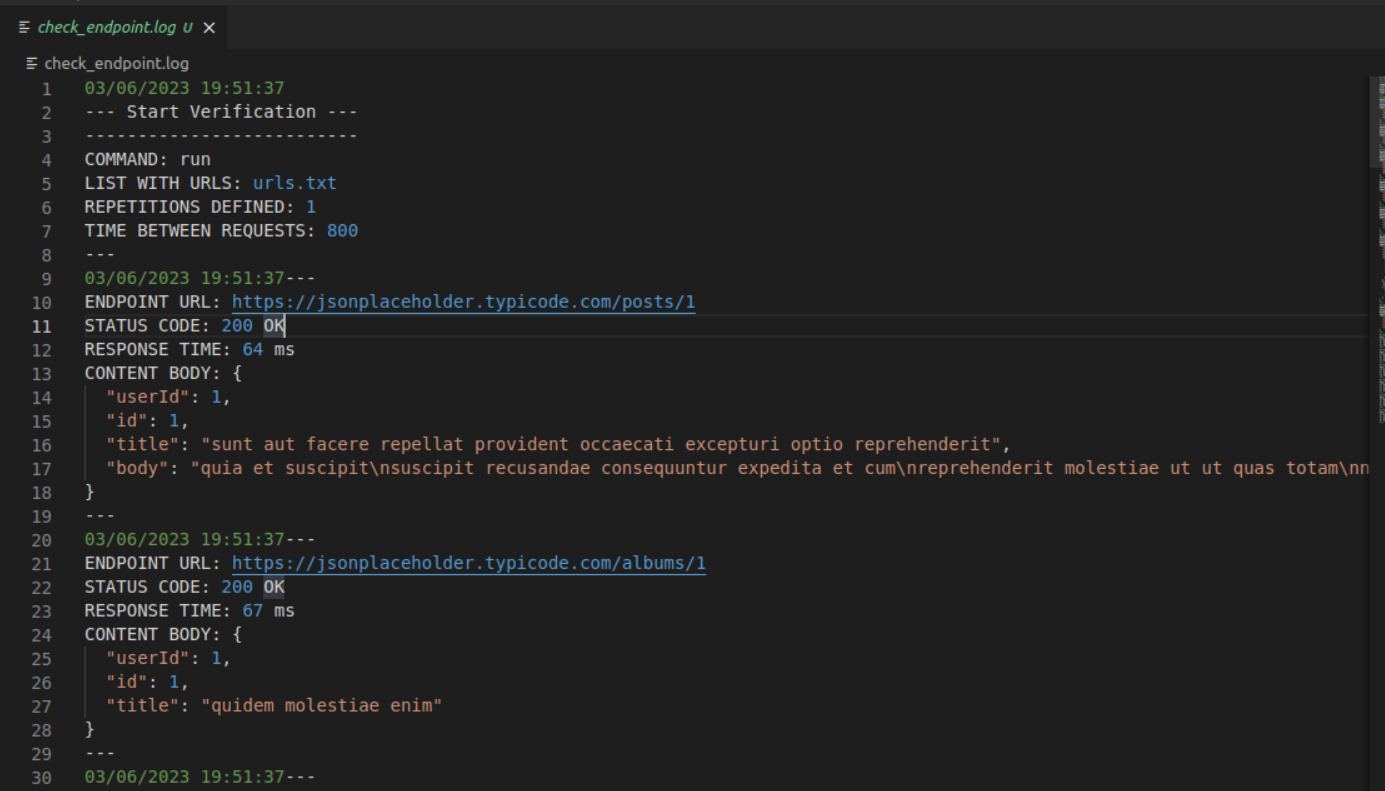Click line number 13 in the gutter

(x=41, y=374)
